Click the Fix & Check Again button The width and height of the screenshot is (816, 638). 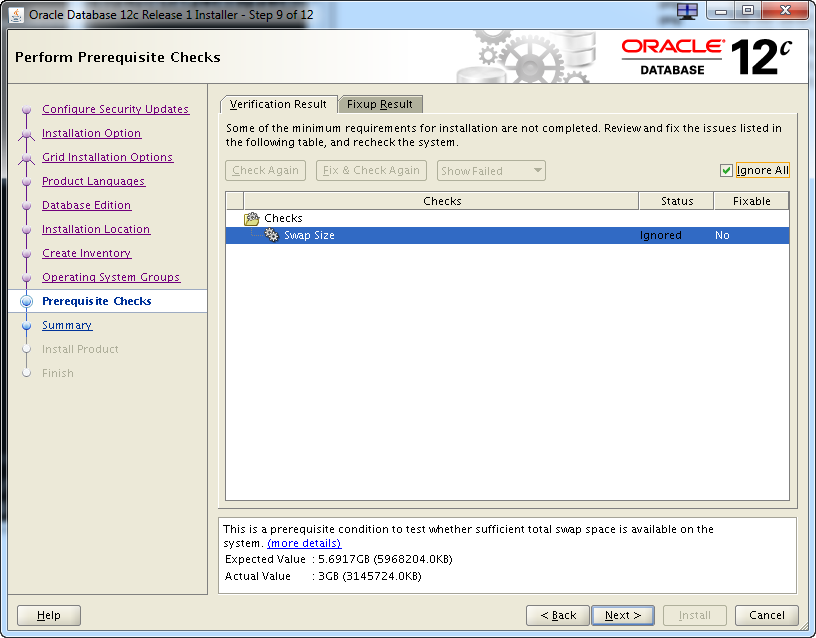(x=371, y=170)
